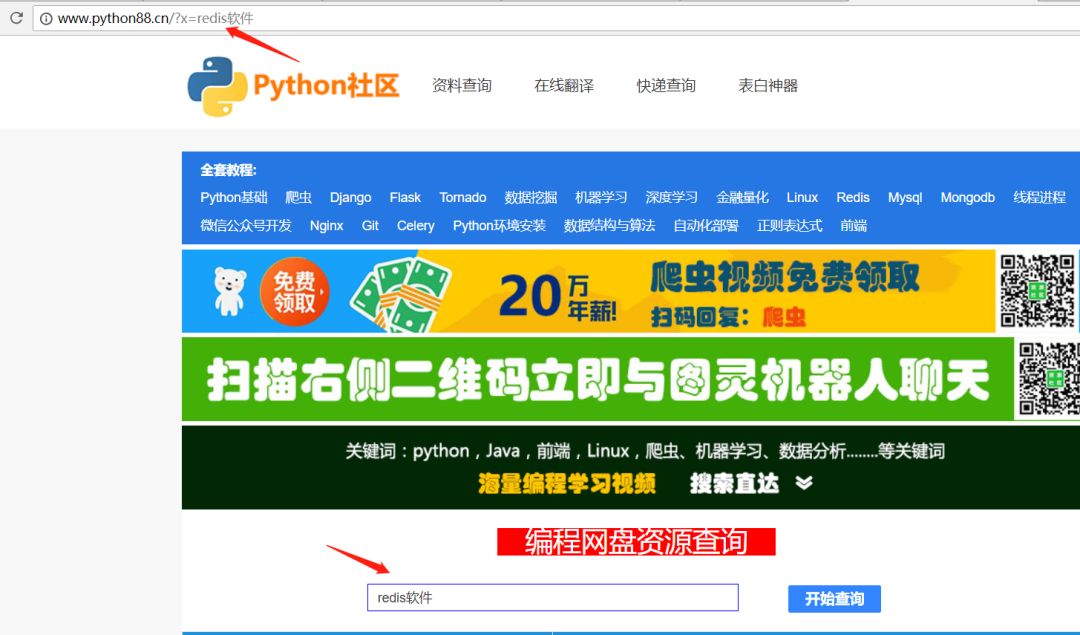1080x635 pixels.
Task: Open the Mysql tutorial link
Action: [x=905, y=198]
